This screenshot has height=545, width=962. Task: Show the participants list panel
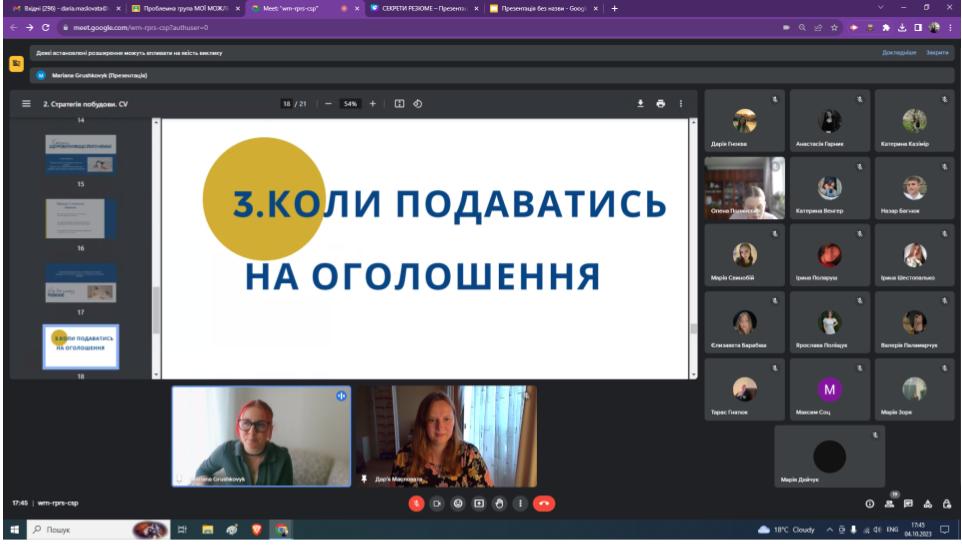coord(890,503)
